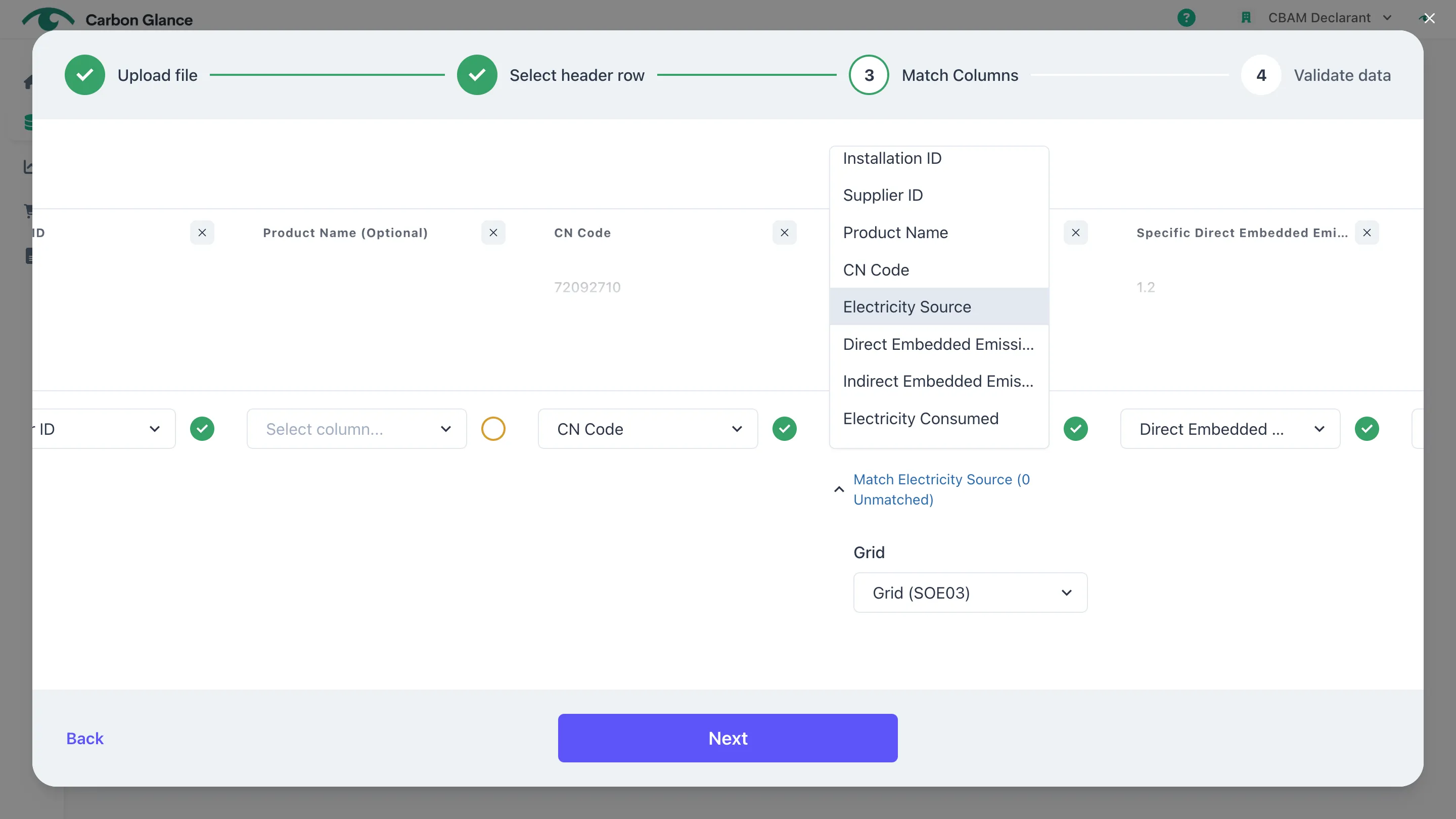Click the Grid label
The width and height of the screenshot is (1456, 819).
click(869, 553)
